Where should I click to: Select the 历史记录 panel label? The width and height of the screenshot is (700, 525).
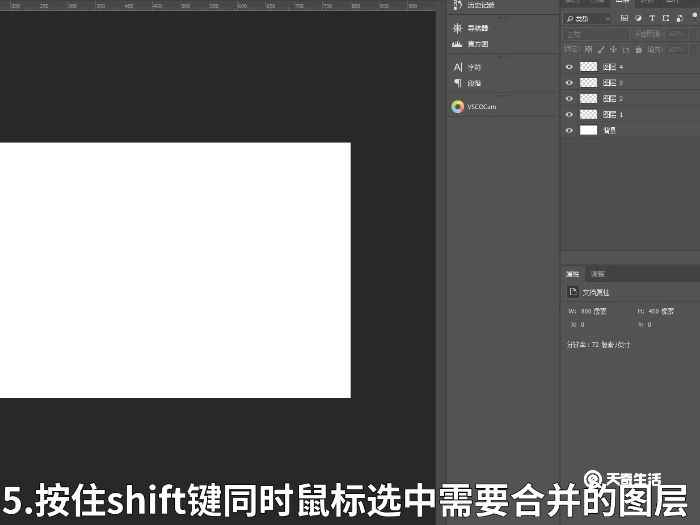pyautogui.click(x=481, y=5)
